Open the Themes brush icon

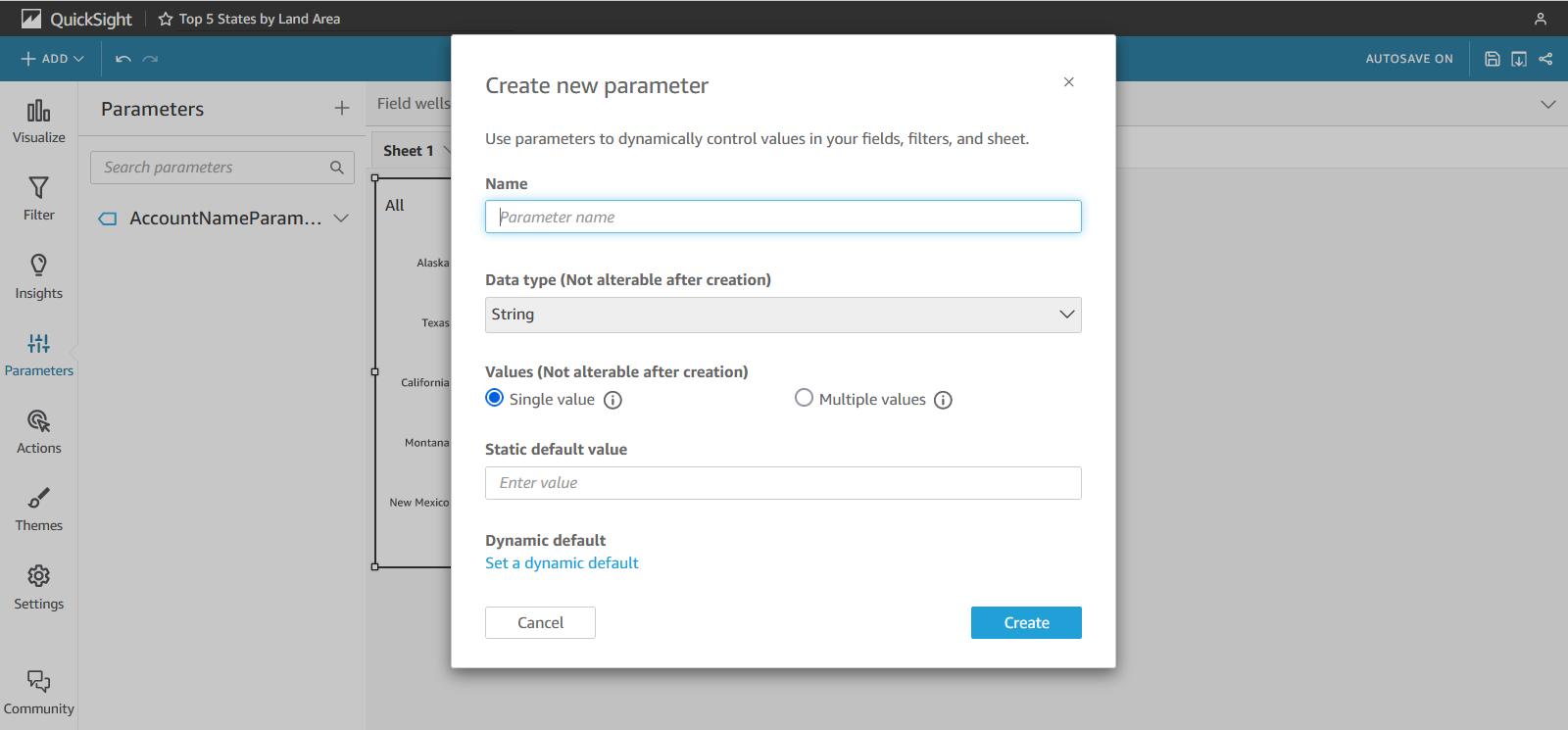[x=38, y=499]
